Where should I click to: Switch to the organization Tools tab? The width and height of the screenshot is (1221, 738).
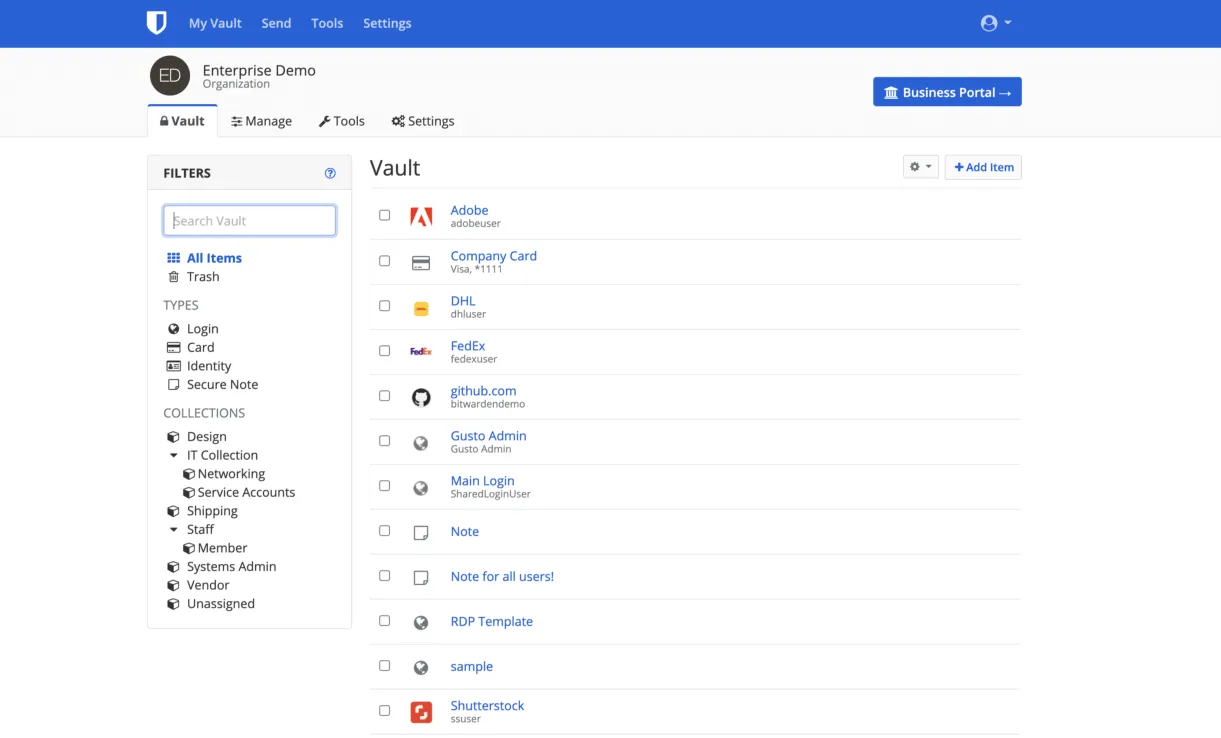[342, 121]
